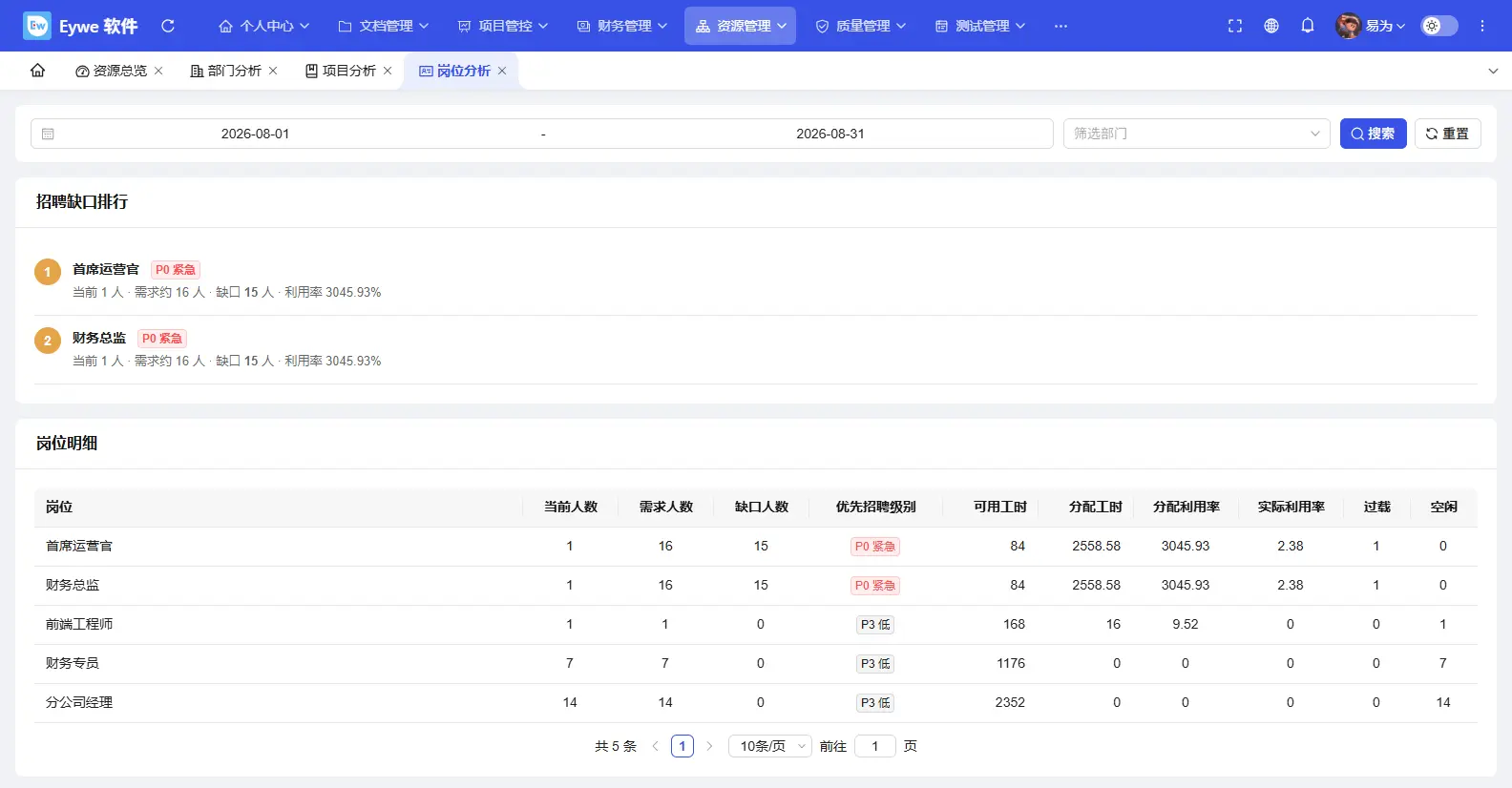This screenshot has width=1512, height=788.
Task: Click end date 2026-08-31 field
Action: [x=830, y=134]
